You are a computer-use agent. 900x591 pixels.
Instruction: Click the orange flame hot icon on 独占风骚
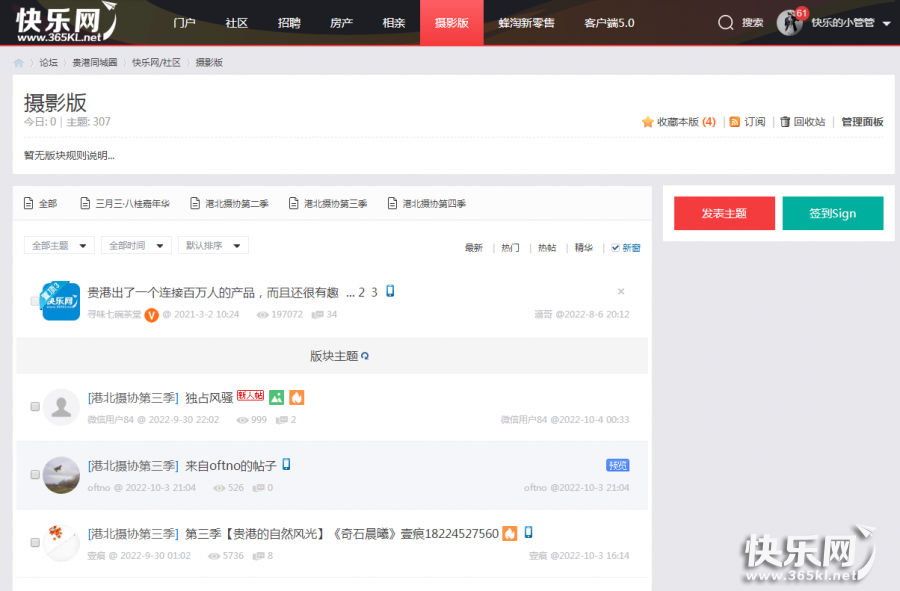[x=297, y=397]
